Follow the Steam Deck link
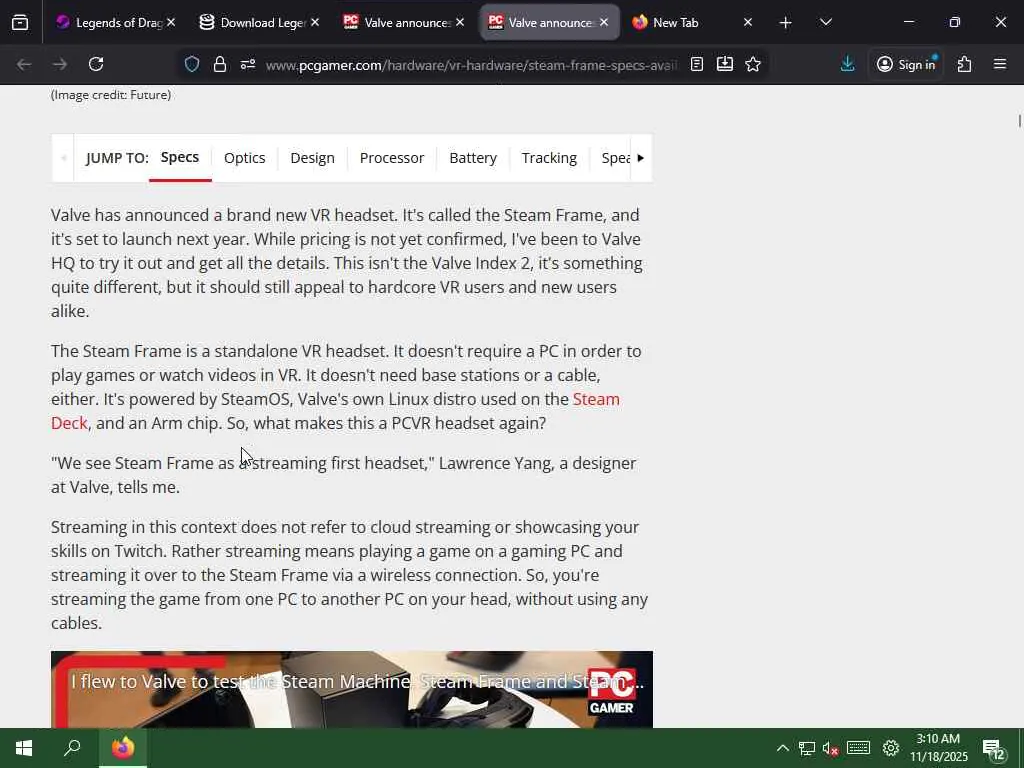The image size is (1024, 768). [596, 399]
